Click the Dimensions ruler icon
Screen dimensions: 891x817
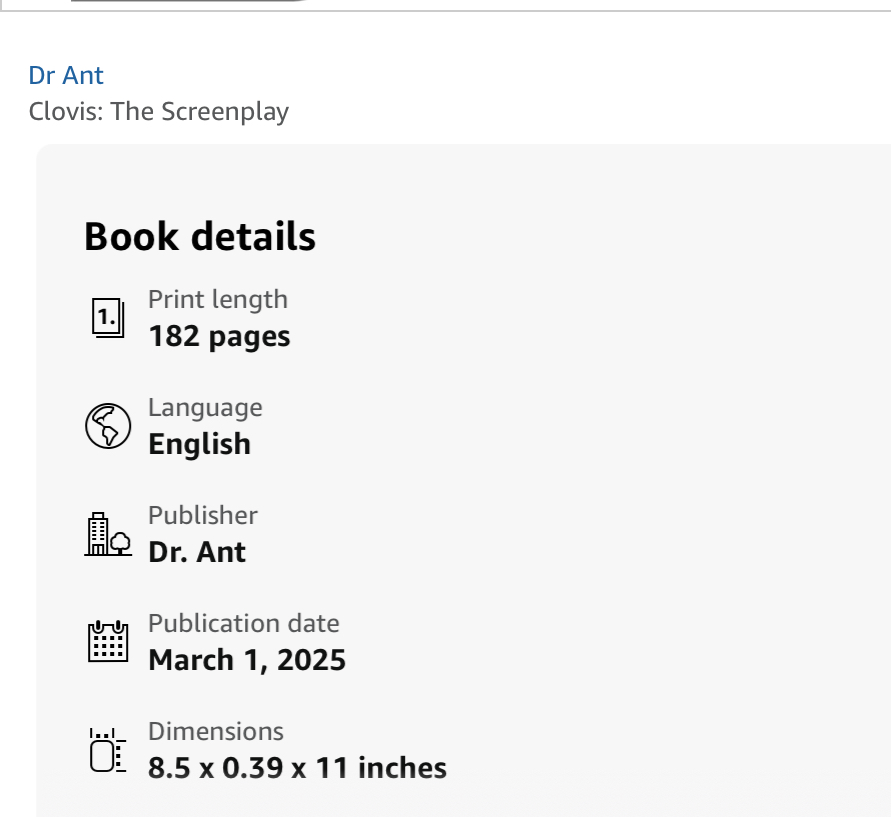pos(108,750)
